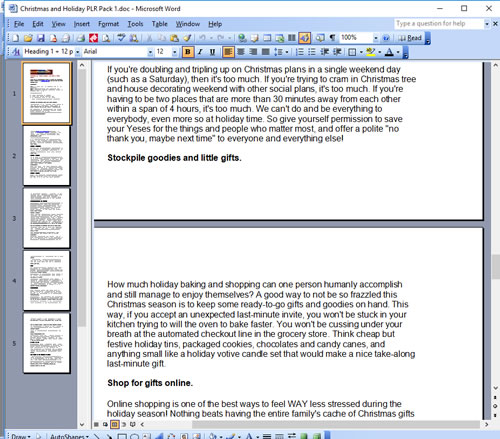Insert a hyperlink with the globe icon
Screen dimensions: 500x439
242,38
